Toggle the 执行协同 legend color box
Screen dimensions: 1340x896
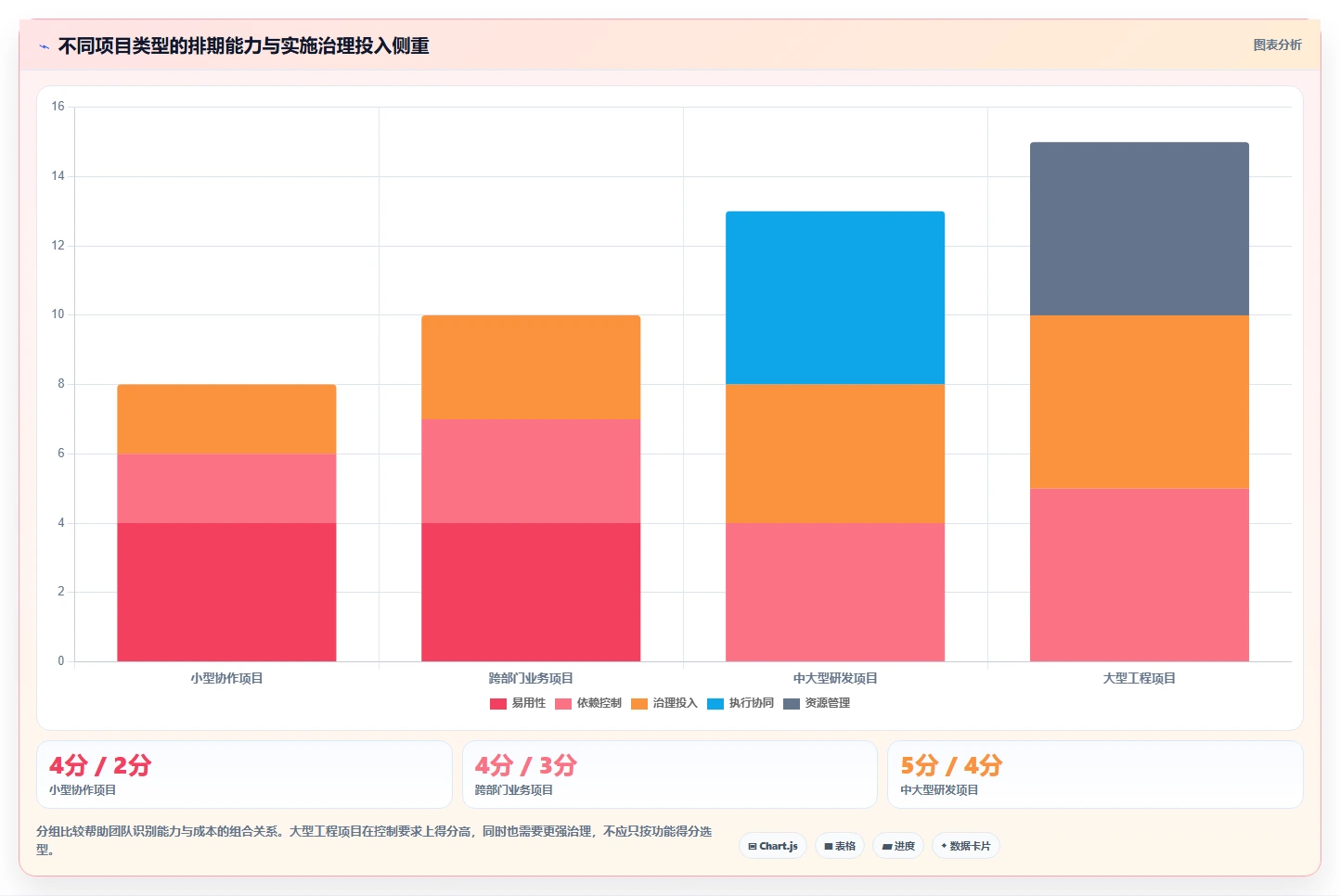tap(715, 704)
